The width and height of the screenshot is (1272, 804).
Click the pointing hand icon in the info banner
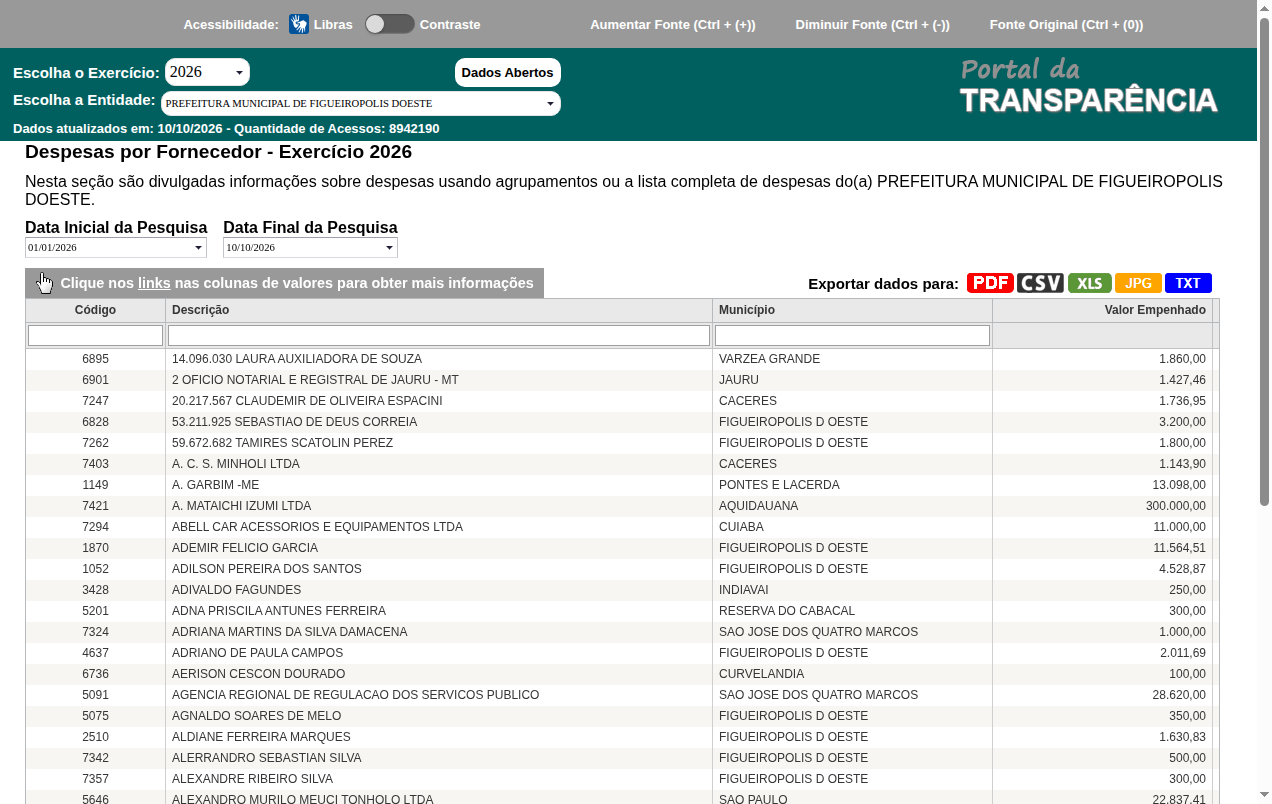tap(45, 283)
